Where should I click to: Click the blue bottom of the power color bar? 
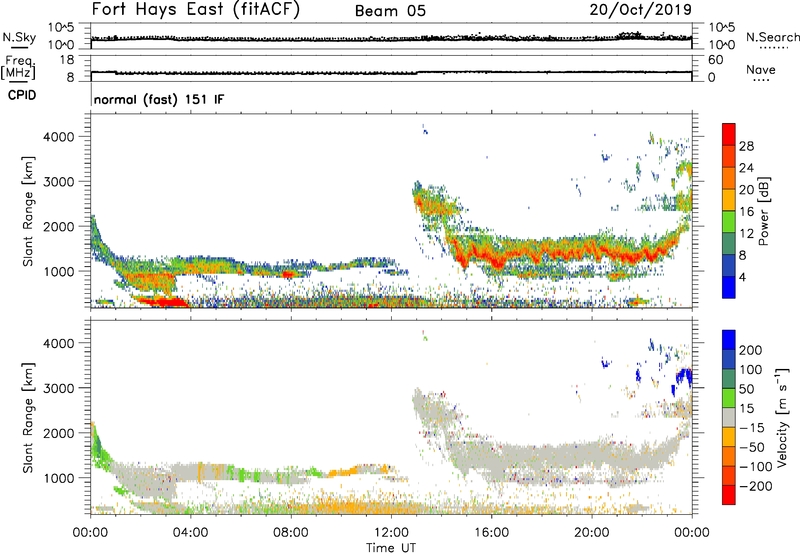coord(729,287)
